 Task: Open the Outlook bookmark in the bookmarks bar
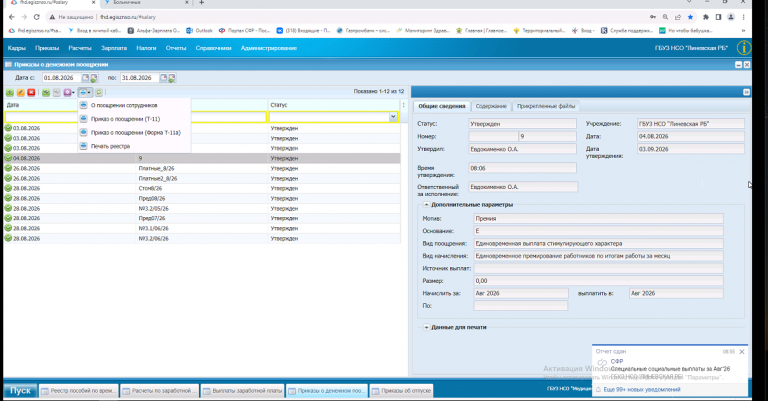pyautogui.click(x=199, y=30)
